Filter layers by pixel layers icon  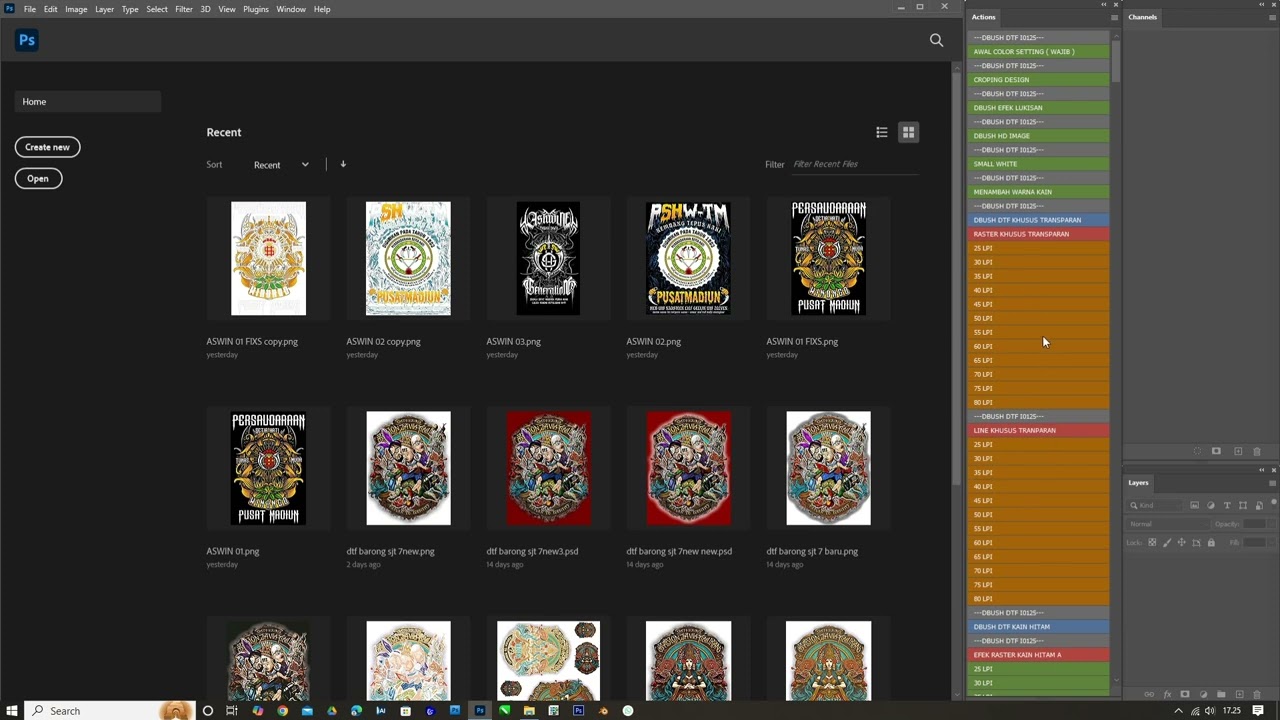1194,505
